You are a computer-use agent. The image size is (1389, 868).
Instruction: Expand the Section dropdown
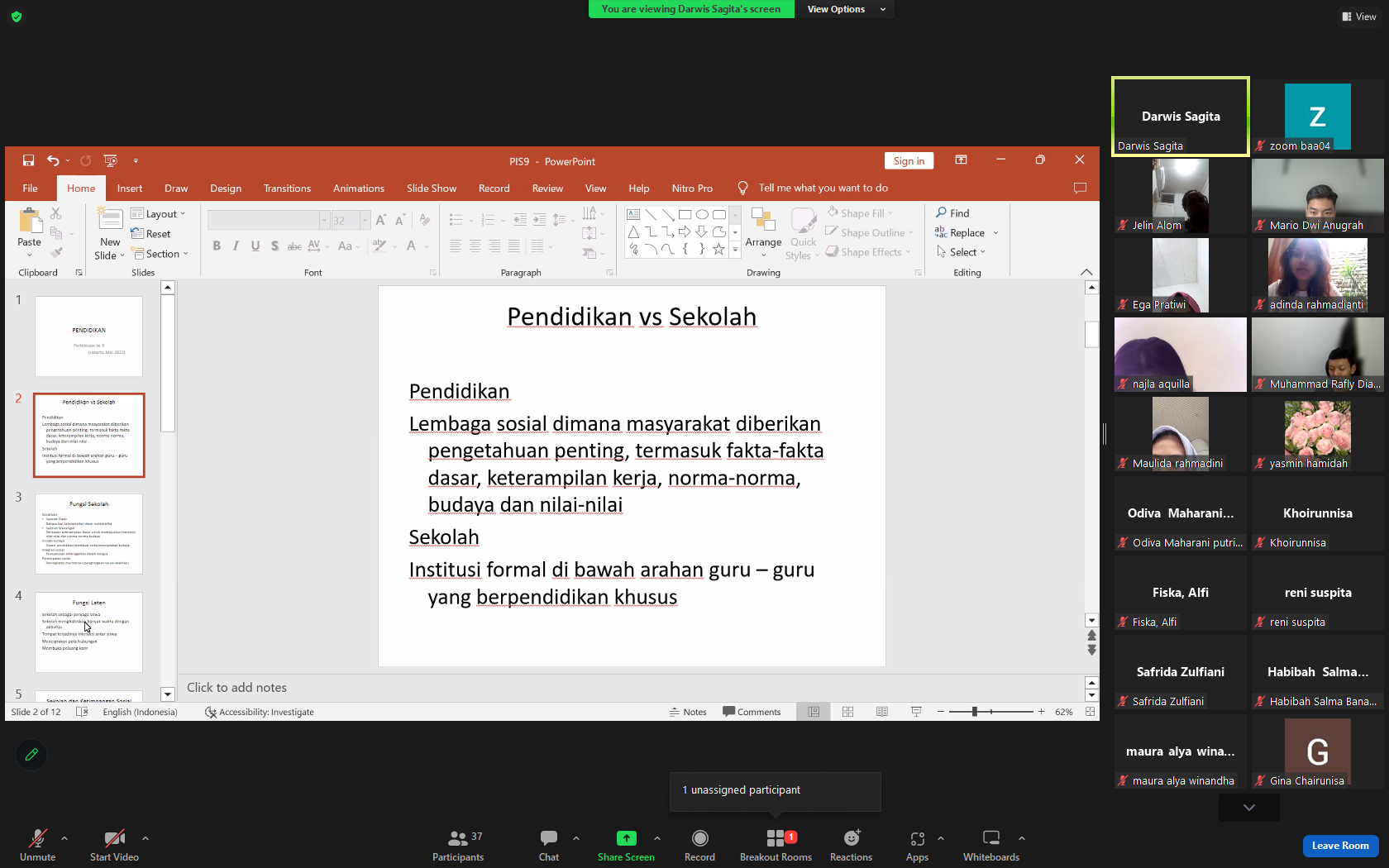click(x=160, y=254)
